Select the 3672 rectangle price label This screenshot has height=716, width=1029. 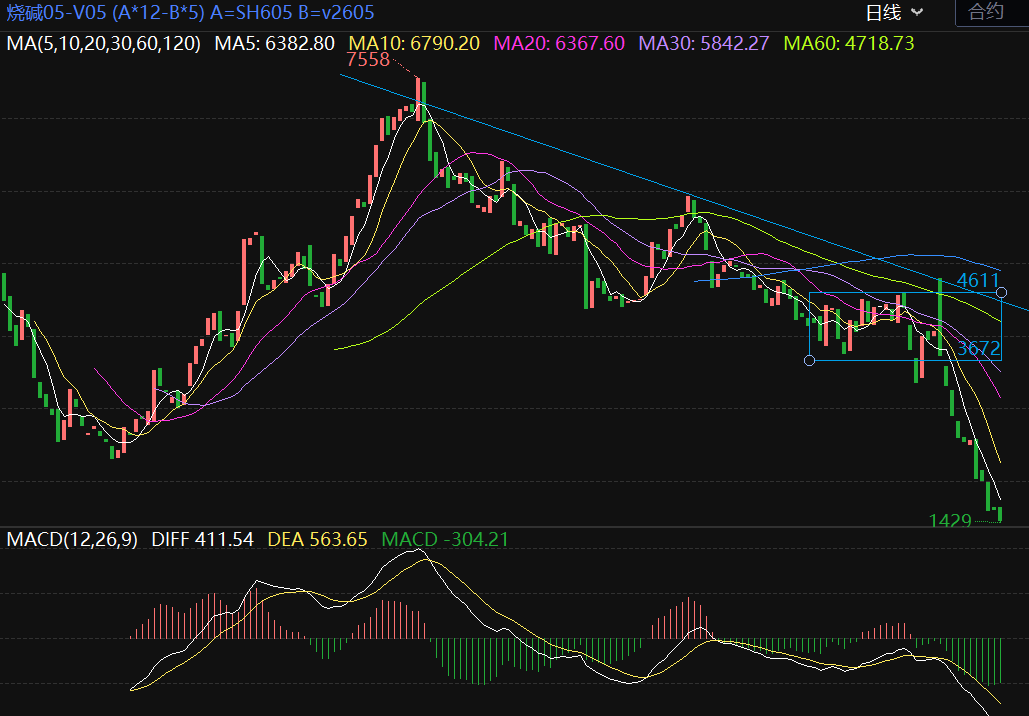click(978, 349)
